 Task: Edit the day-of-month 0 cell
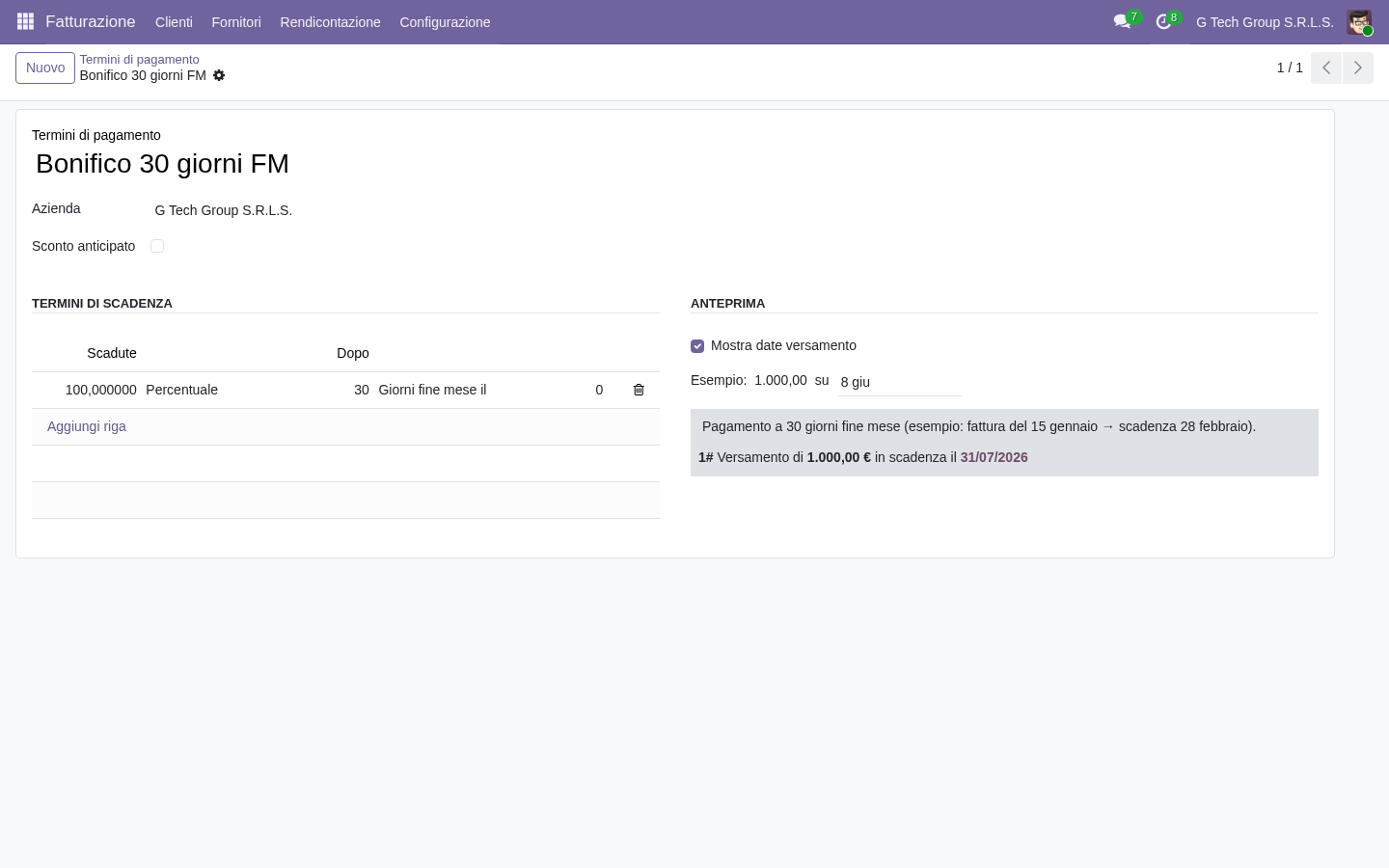(x=599, y=390)
